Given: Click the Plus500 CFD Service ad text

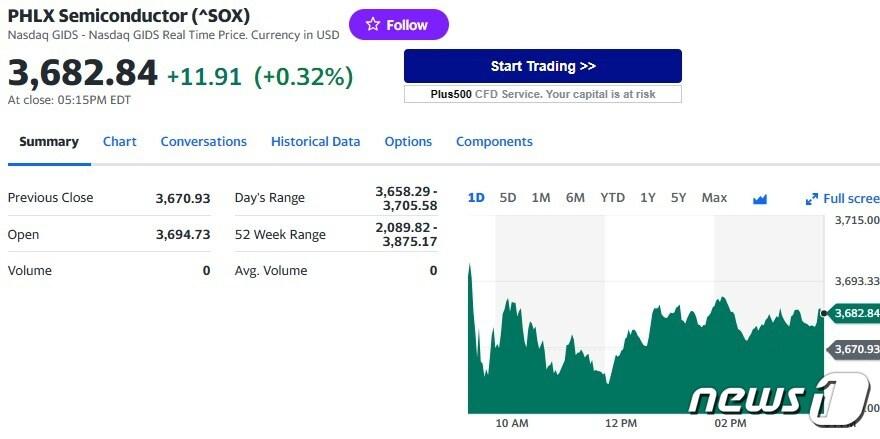Looking at the screenshot, I should coord(543,94).
